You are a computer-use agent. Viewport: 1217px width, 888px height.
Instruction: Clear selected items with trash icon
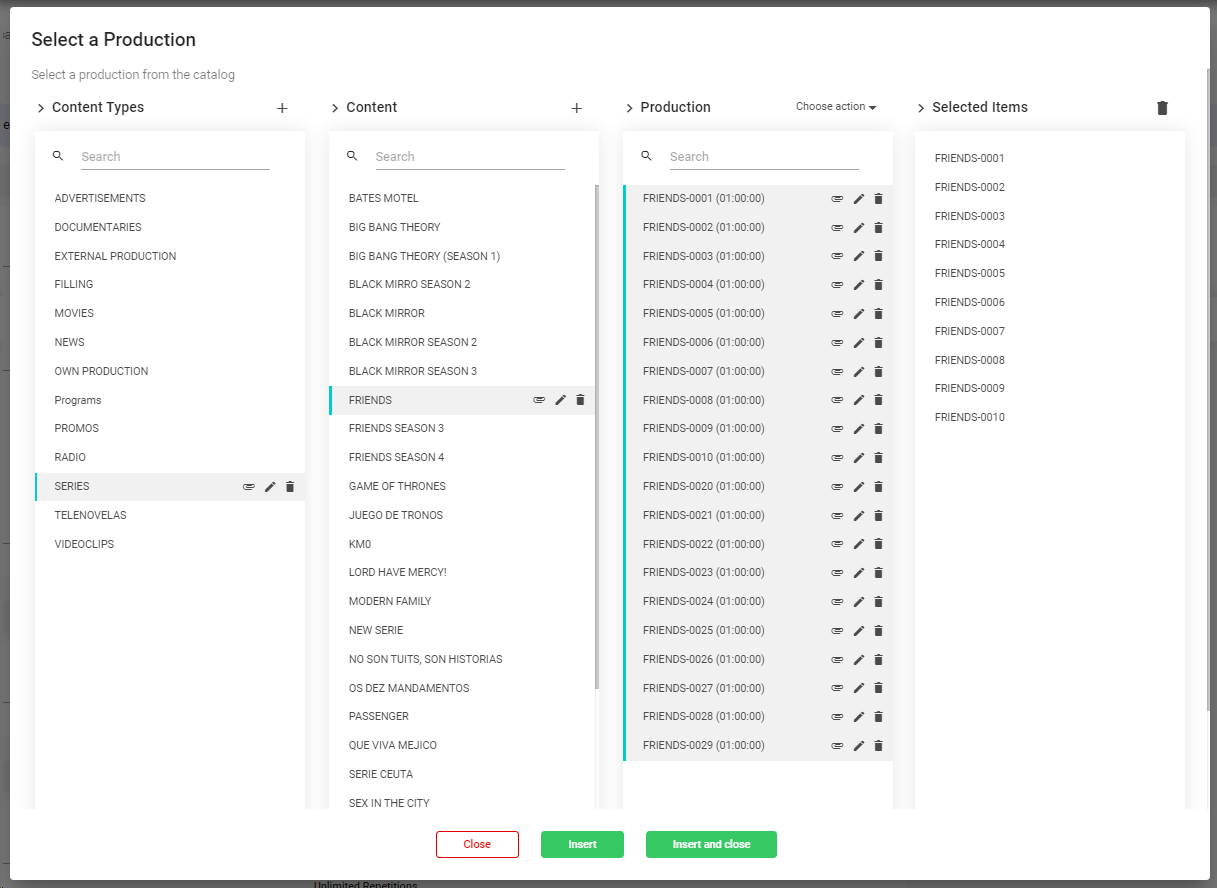1162,108
